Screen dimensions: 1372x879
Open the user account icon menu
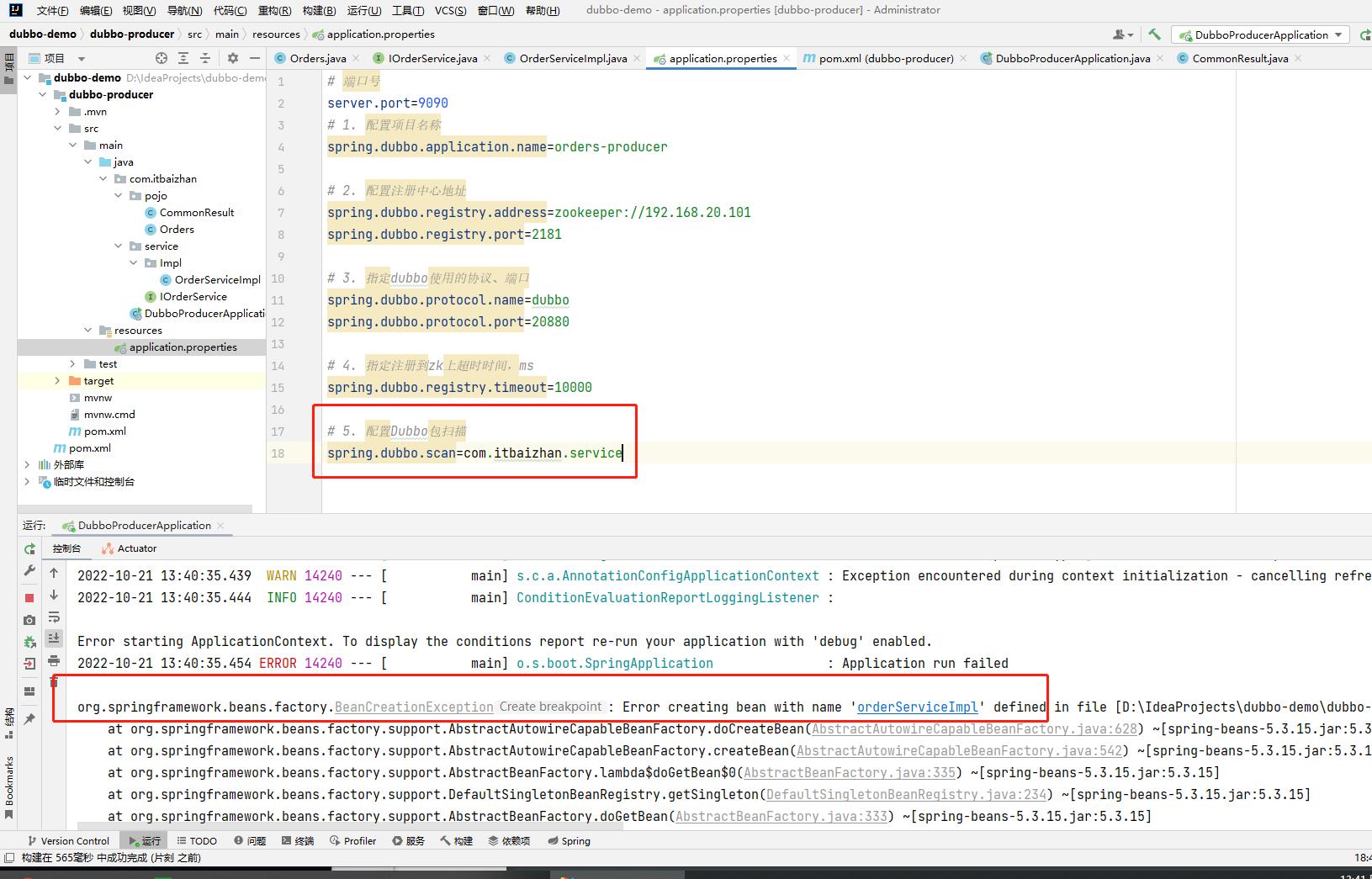pyautogui.click(x=1123, y=34)
